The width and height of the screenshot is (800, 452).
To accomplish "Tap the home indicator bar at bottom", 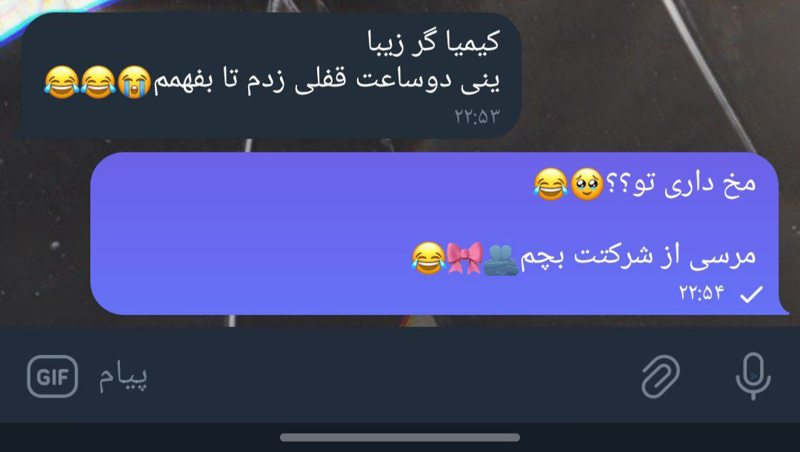I will (400, 437).
